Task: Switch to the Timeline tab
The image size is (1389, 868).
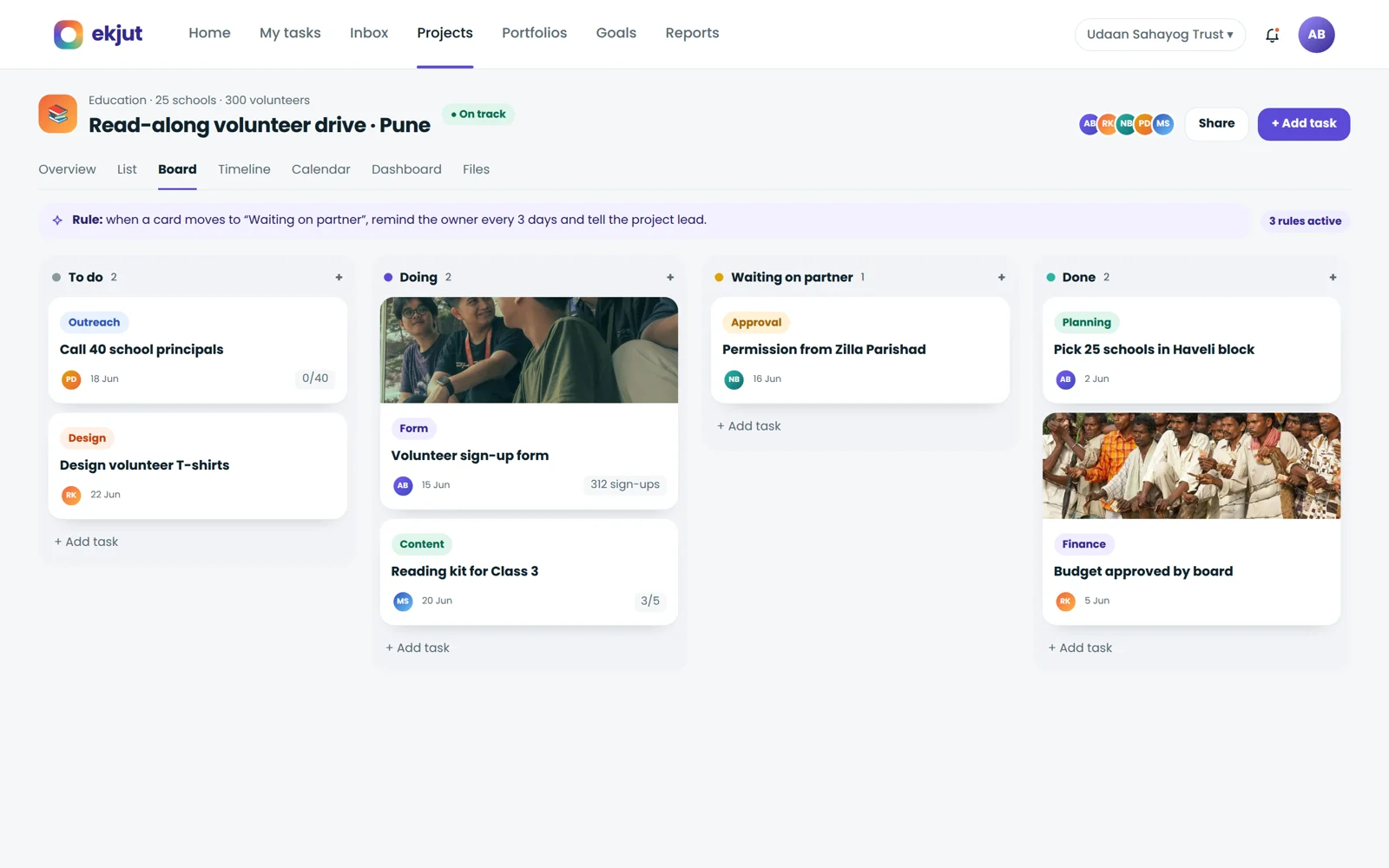Action: coord(244,169)
